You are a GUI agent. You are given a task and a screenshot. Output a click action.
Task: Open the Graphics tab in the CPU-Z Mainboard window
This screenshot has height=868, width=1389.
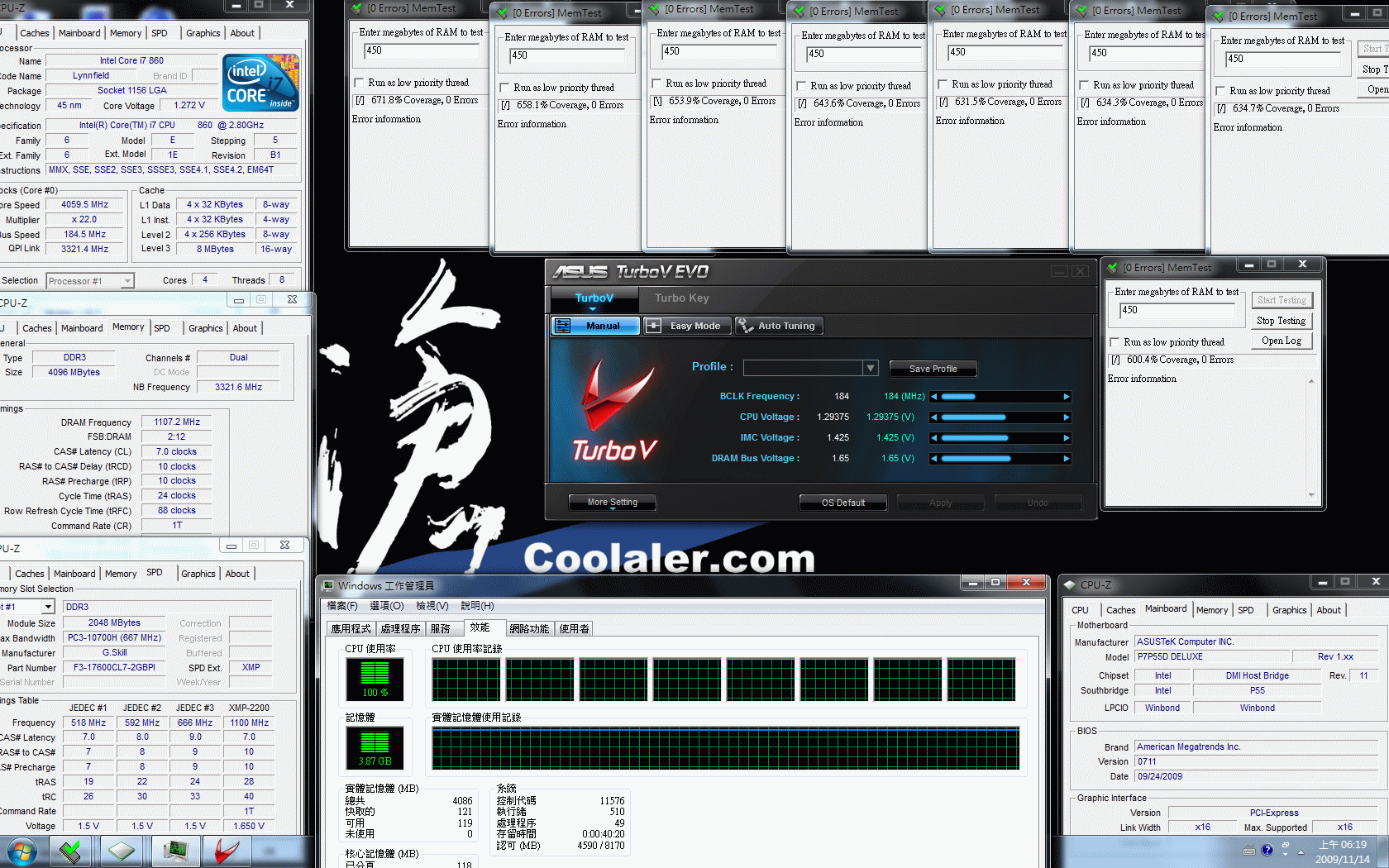click(x=1289, y=610)
